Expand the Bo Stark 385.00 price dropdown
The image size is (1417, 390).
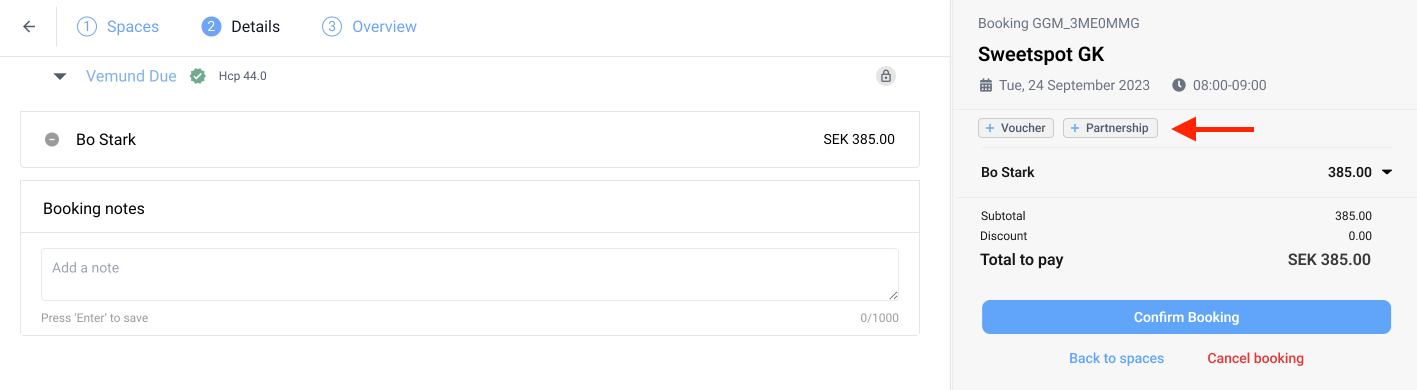(x=1387, y=172)
